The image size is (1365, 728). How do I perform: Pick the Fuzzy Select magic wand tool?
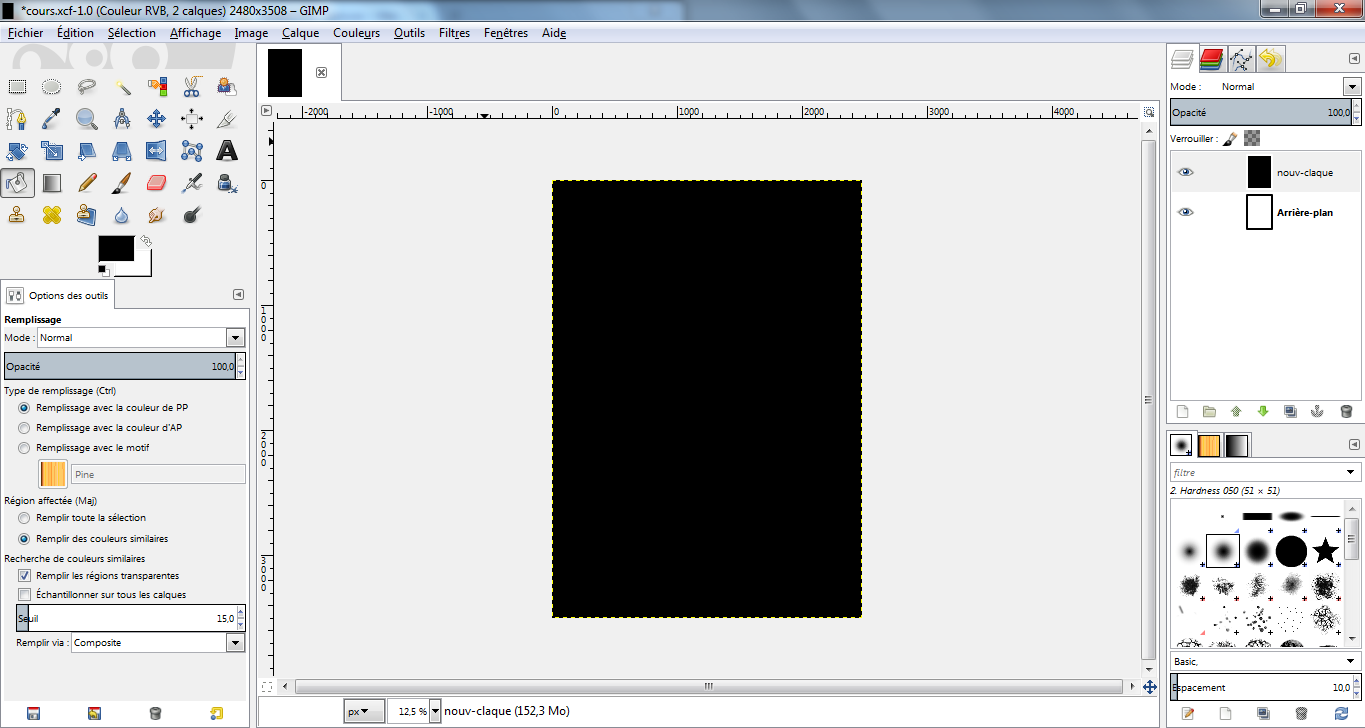[122, 87]
